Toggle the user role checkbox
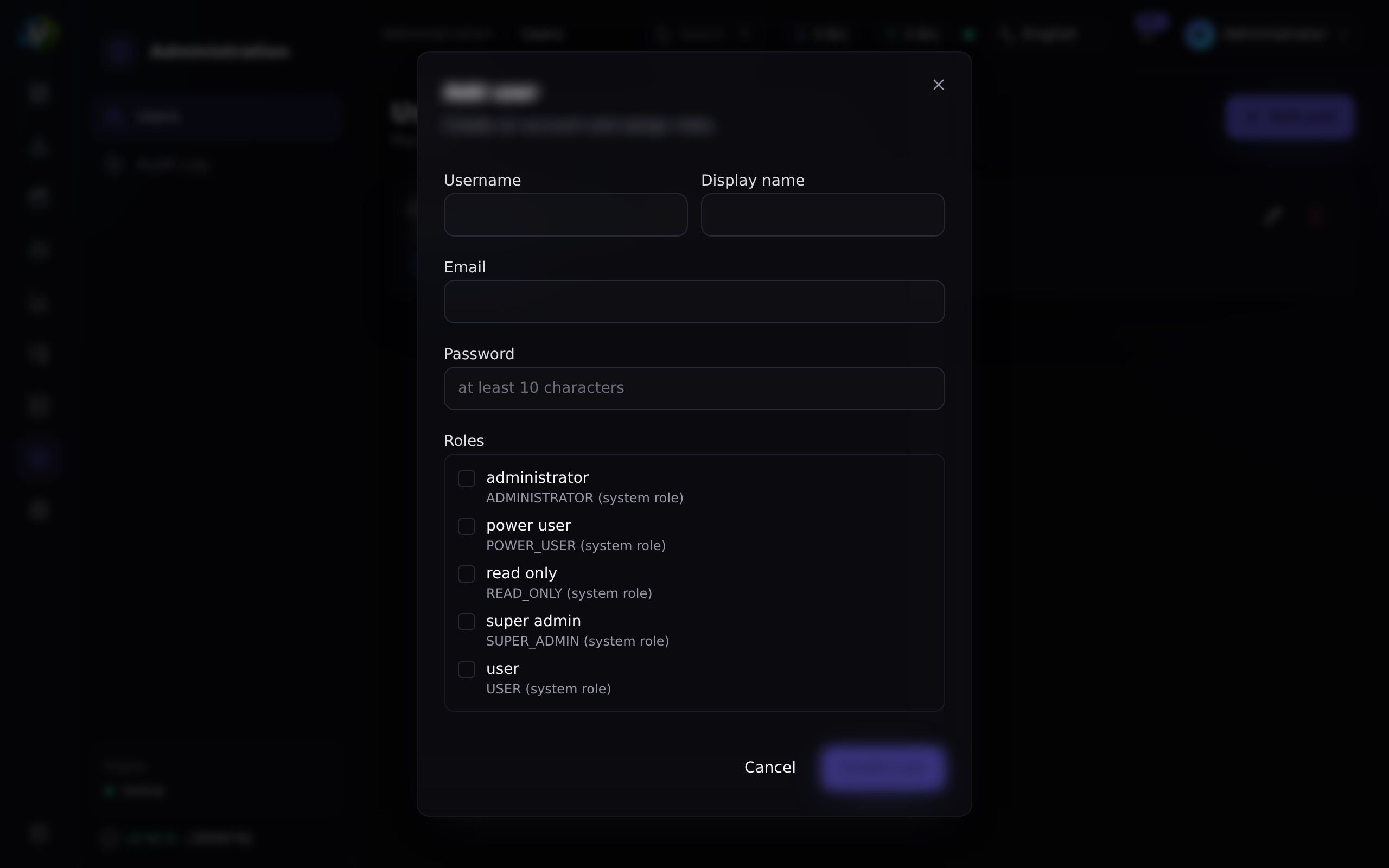Screen dimensions: 1389x868 pos(467,669)
